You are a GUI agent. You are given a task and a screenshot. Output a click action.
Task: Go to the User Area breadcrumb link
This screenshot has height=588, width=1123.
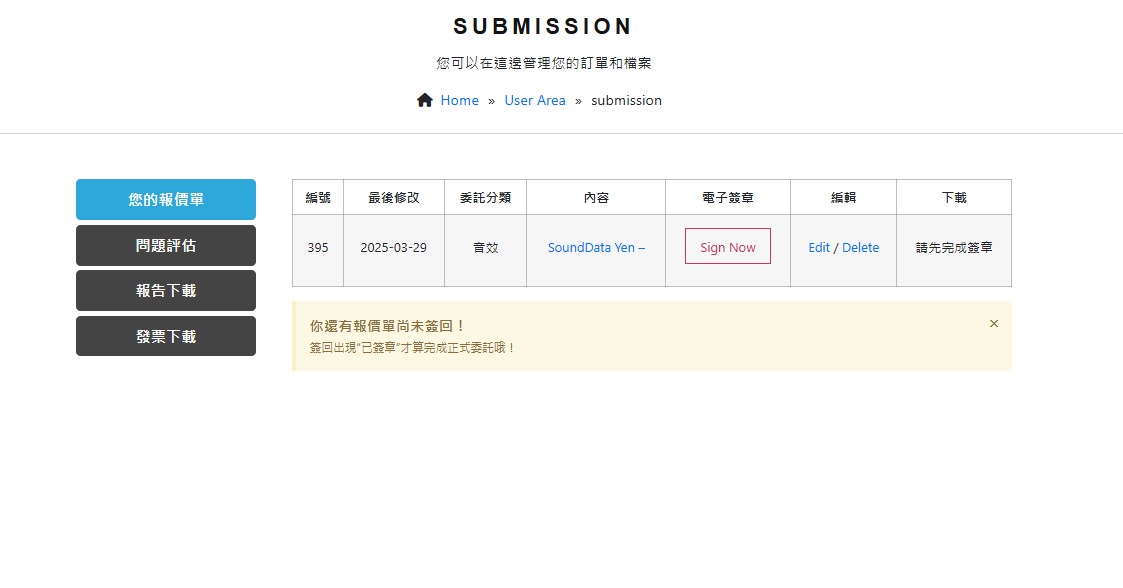coord(534,100)
